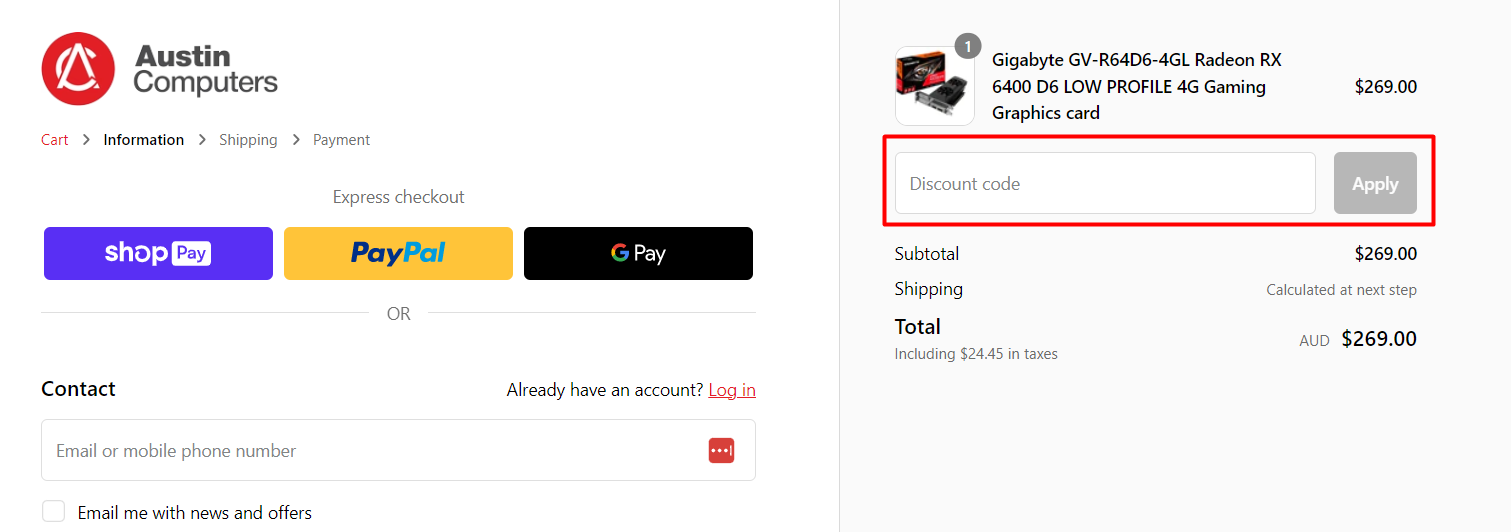Click the Gigabyte graphics card thumbnail

point(934,86)
